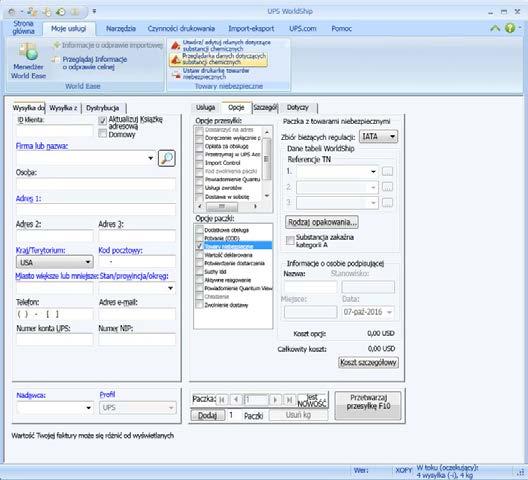The width and height of the screenshot is (528, 480).
Task: Click the Jest NOWOŚĆ button
Action: [312, 400]
